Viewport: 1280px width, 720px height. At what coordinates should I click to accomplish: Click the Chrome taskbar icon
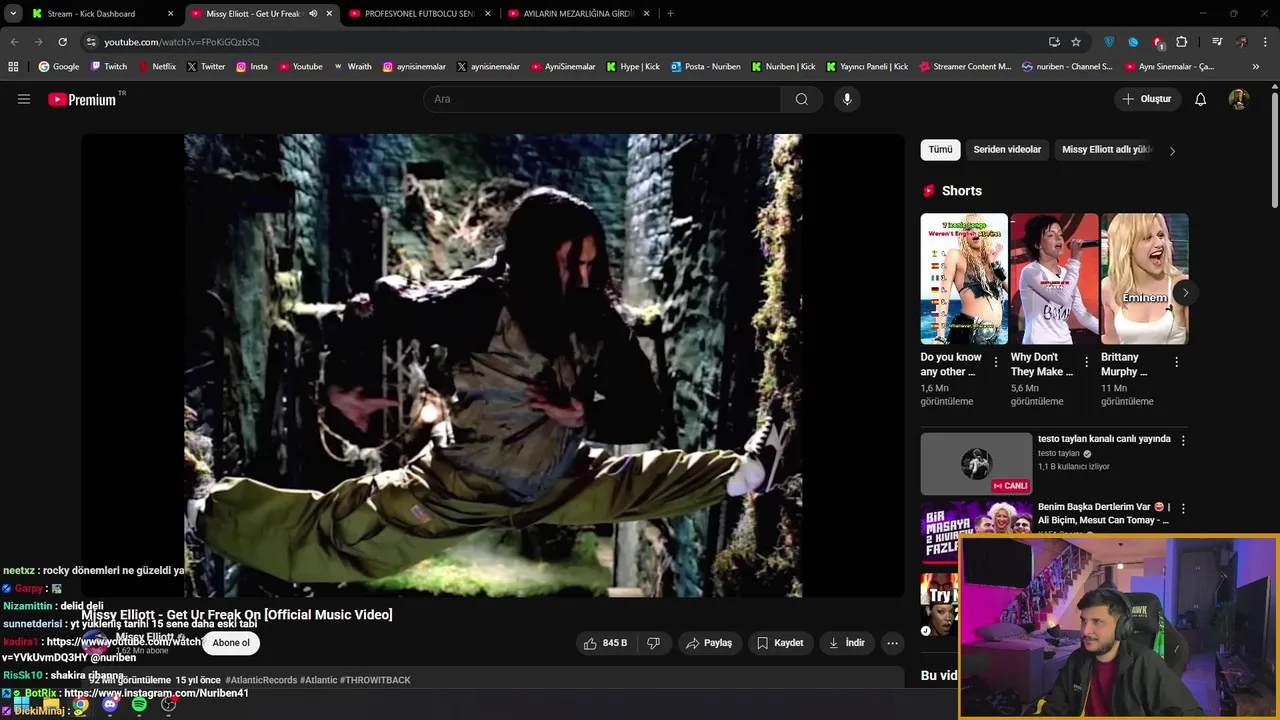pyautogui.click(x=80, y=705)
